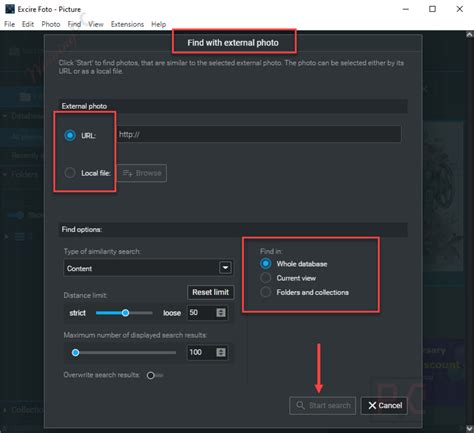Select Current view radio option
The image size is (474, 433).
266,278
